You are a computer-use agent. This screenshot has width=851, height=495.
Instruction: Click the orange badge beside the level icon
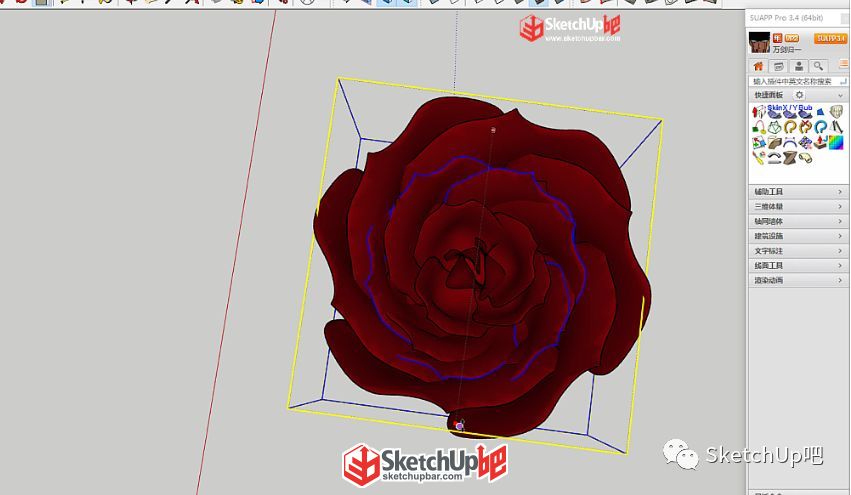(792, 38)
